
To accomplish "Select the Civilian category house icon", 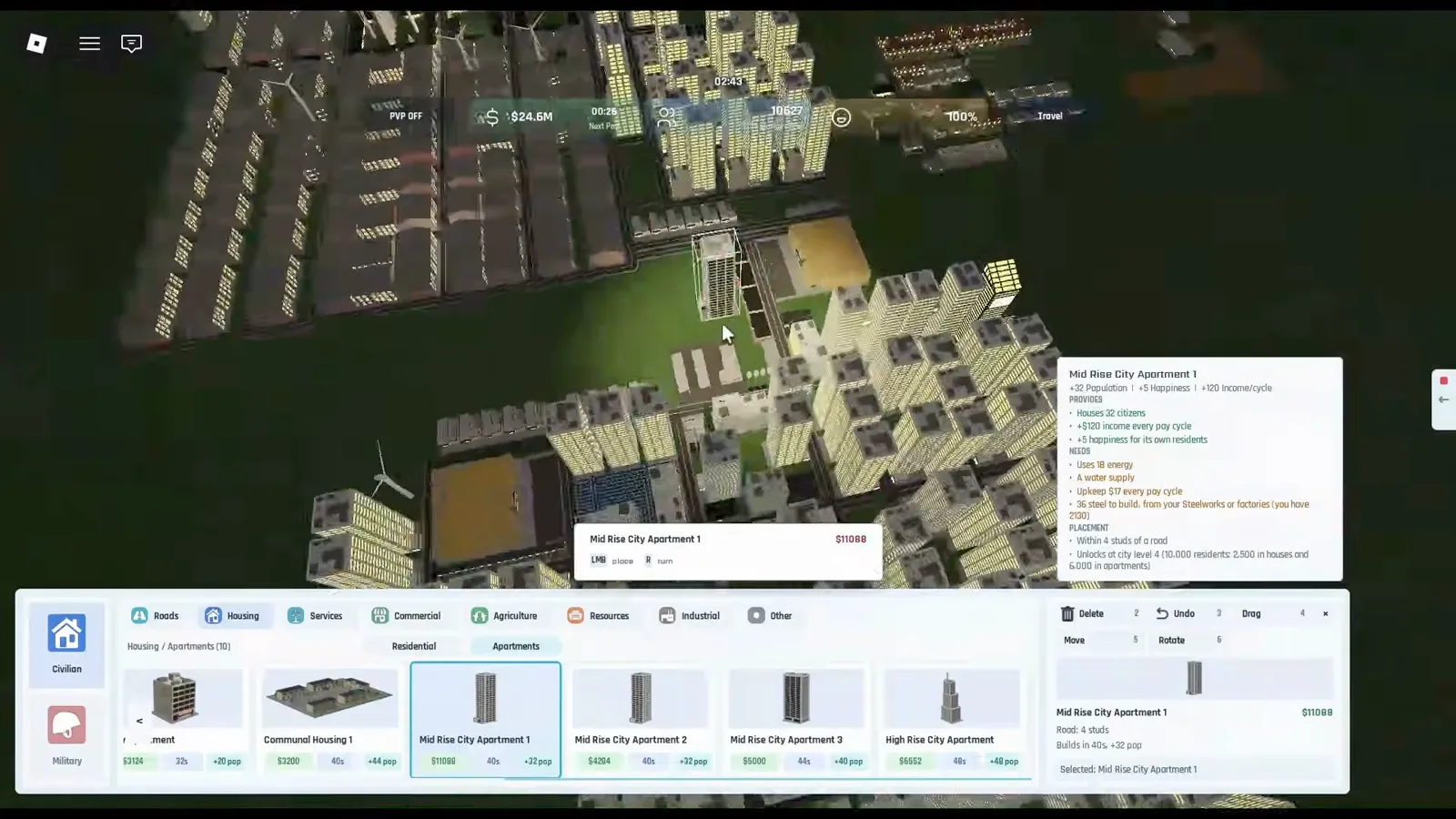I will tap(66, 644).
